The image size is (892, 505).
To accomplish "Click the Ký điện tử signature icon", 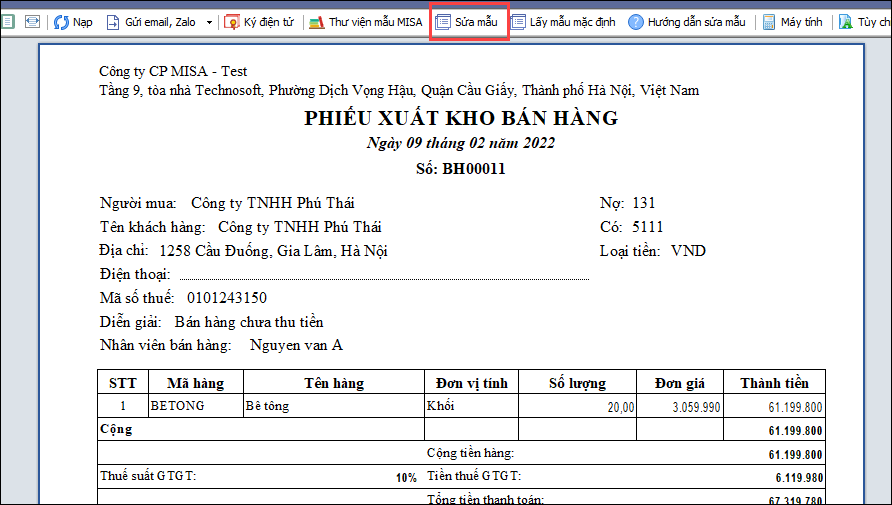I will click(233, 21).
